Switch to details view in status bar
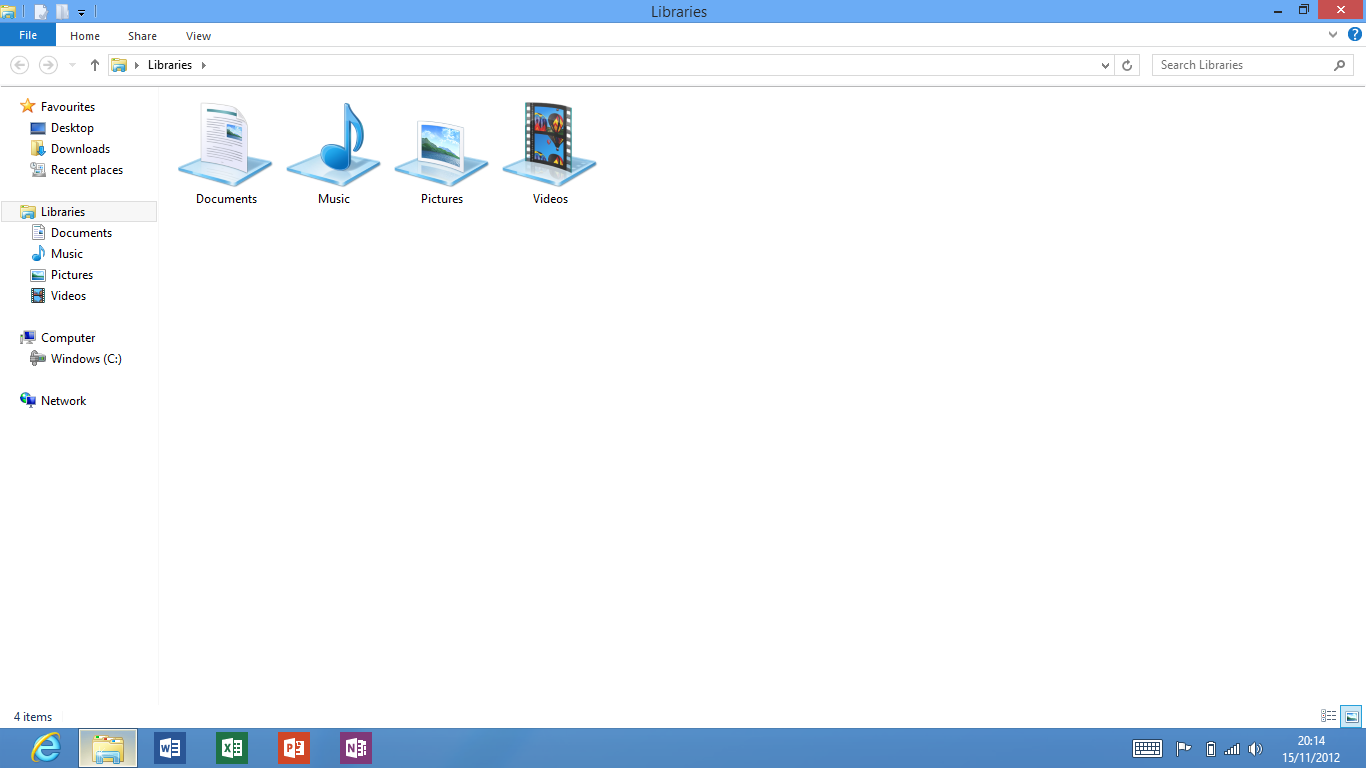This screenshot has height=768, width=1366. pyautogui.click(x=1329, y=716)
